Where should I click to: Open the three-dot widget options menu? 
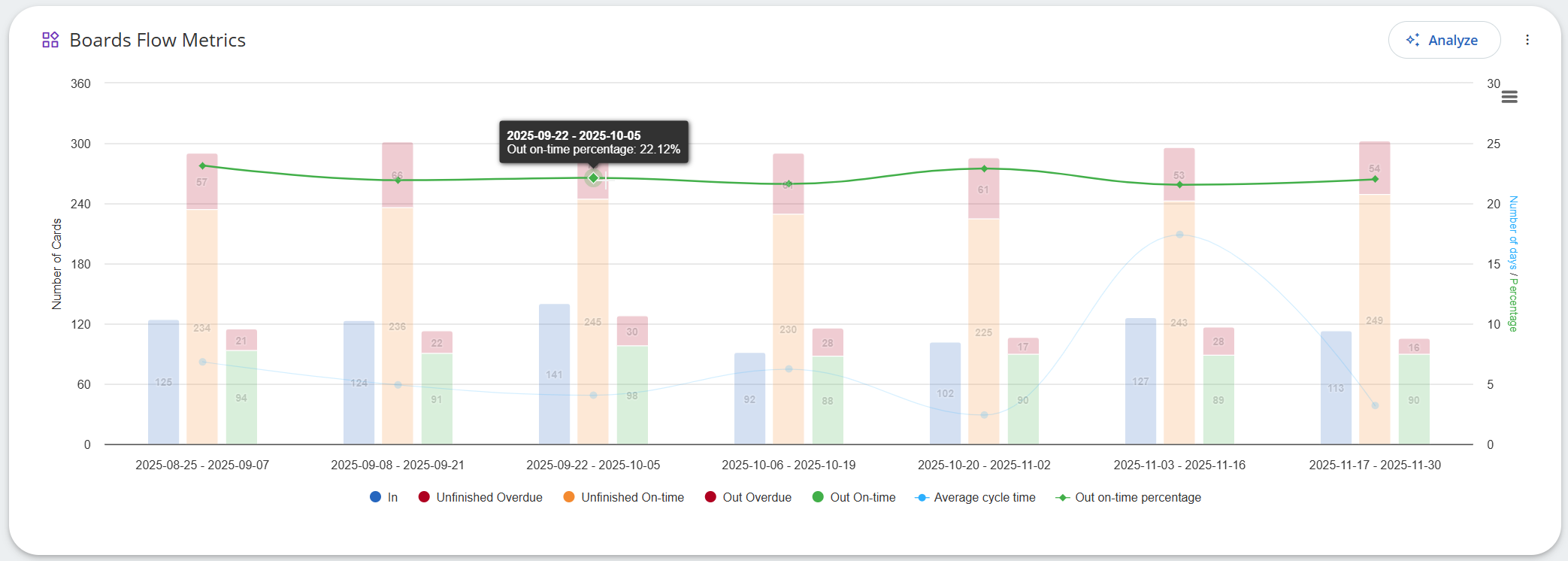[x=1527, y=41]
